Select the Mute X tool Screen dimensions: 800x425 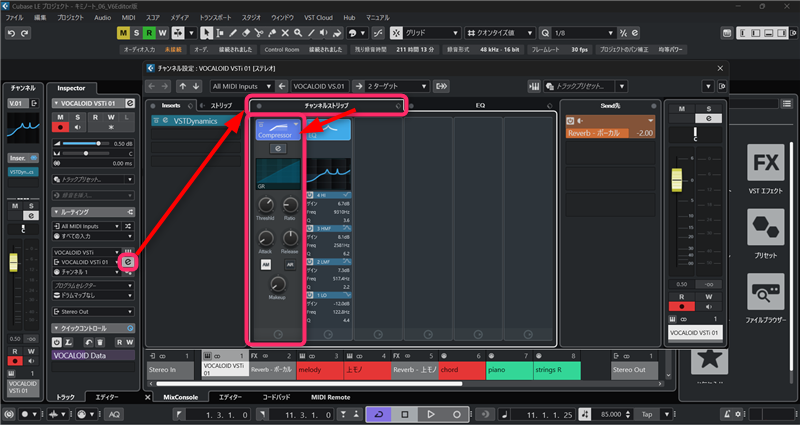click(x=285, y=33)
